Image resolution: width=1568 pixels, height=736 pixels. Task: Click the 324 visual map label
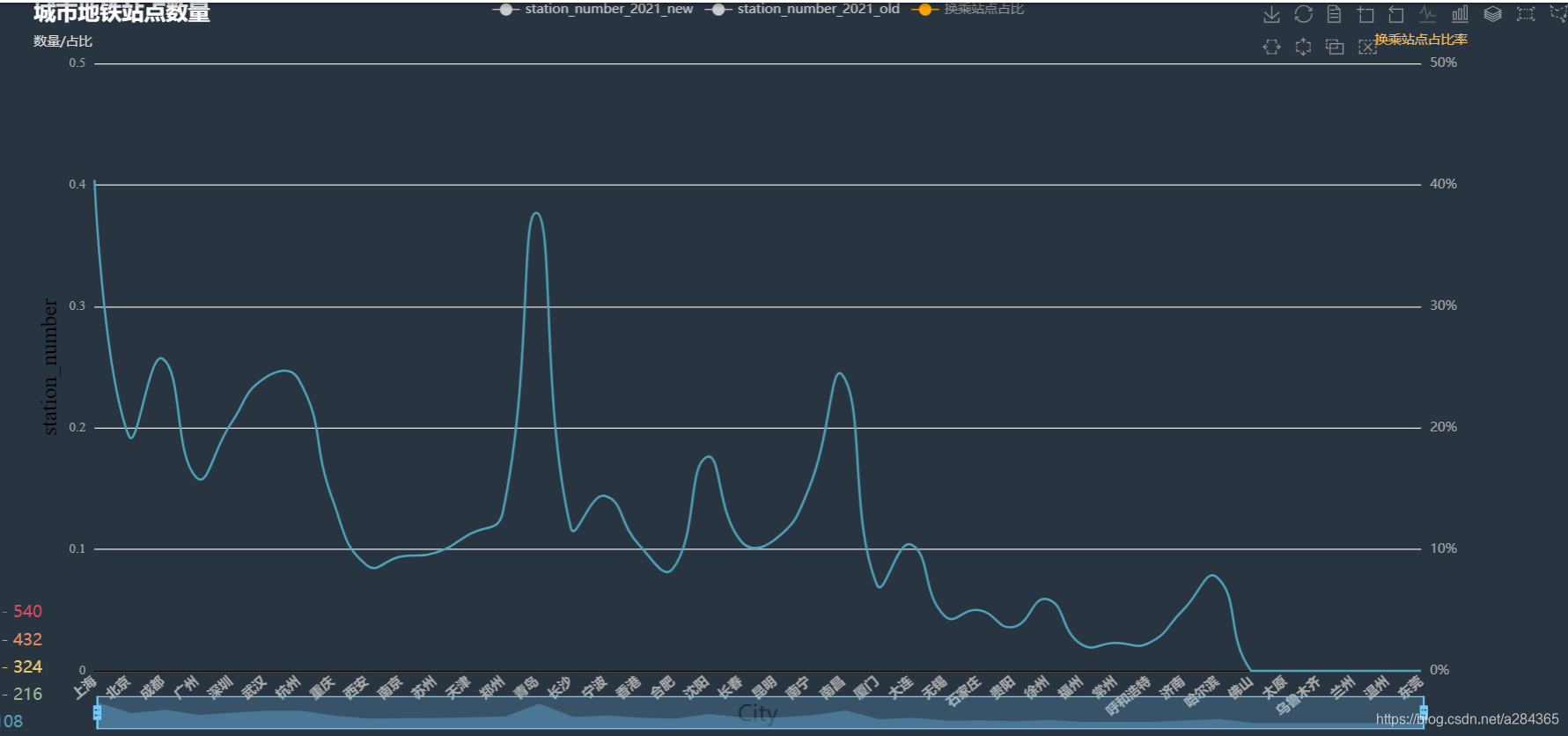(27, 666)
